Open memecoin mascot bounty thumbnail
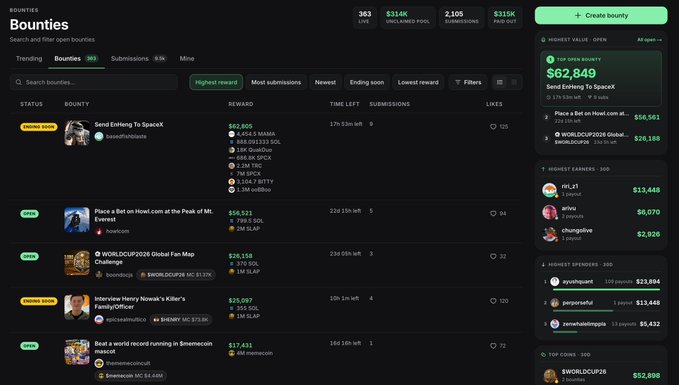 77,352
